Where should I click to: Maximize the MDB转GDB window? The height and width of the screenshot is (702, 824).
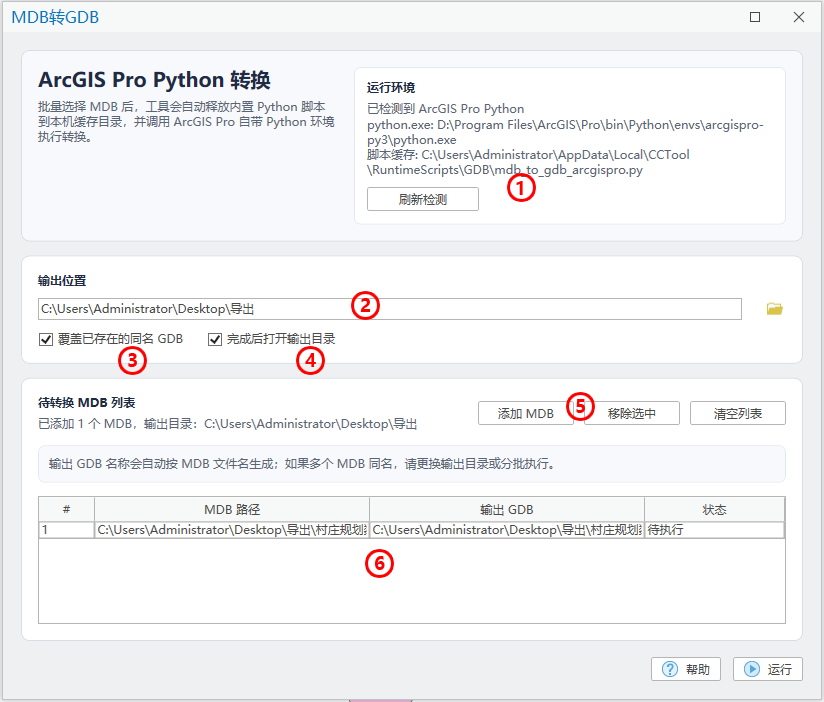tap(755, 17)
